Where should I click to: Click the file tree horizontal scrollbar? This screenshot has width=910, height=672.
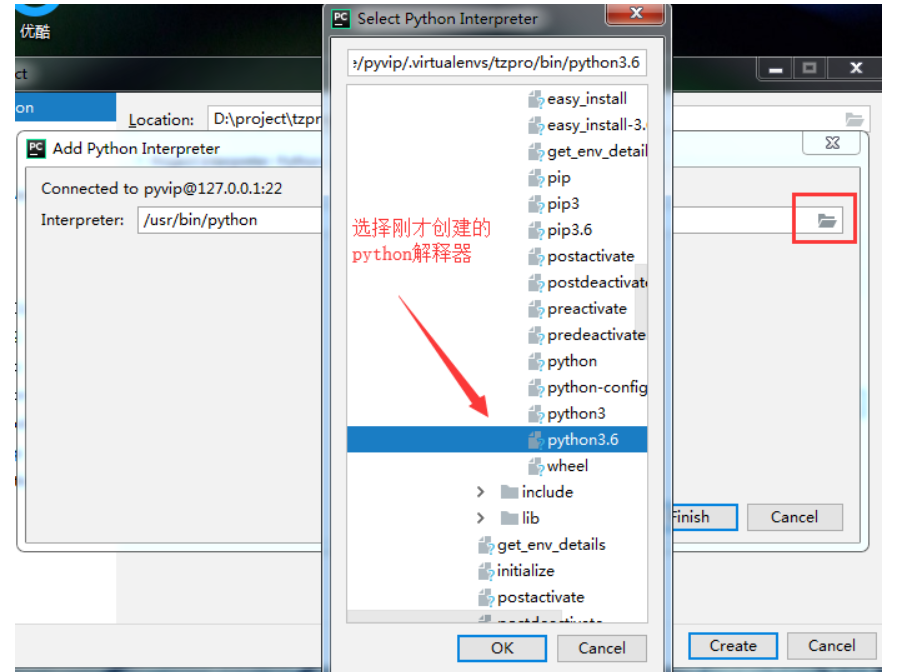tap(454, 616)
